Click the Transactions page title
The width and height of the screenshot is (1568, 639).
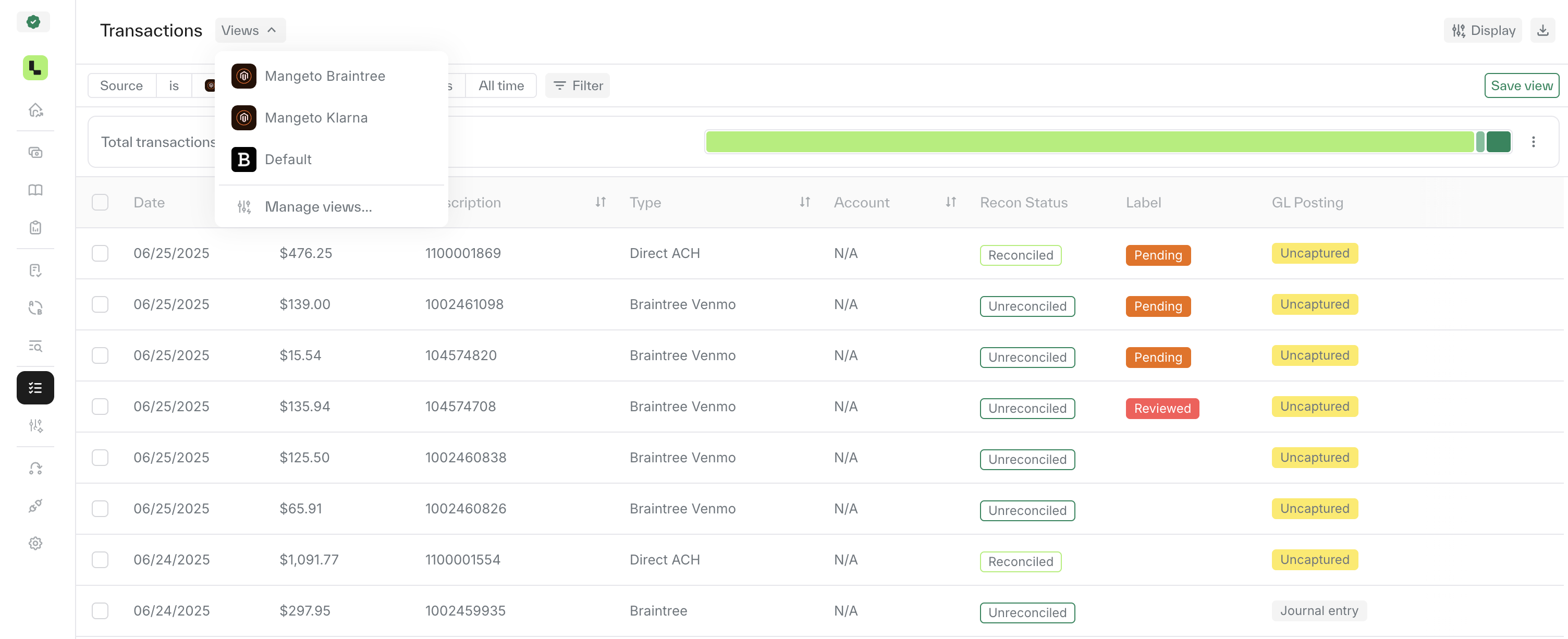[x=151, y=30]
